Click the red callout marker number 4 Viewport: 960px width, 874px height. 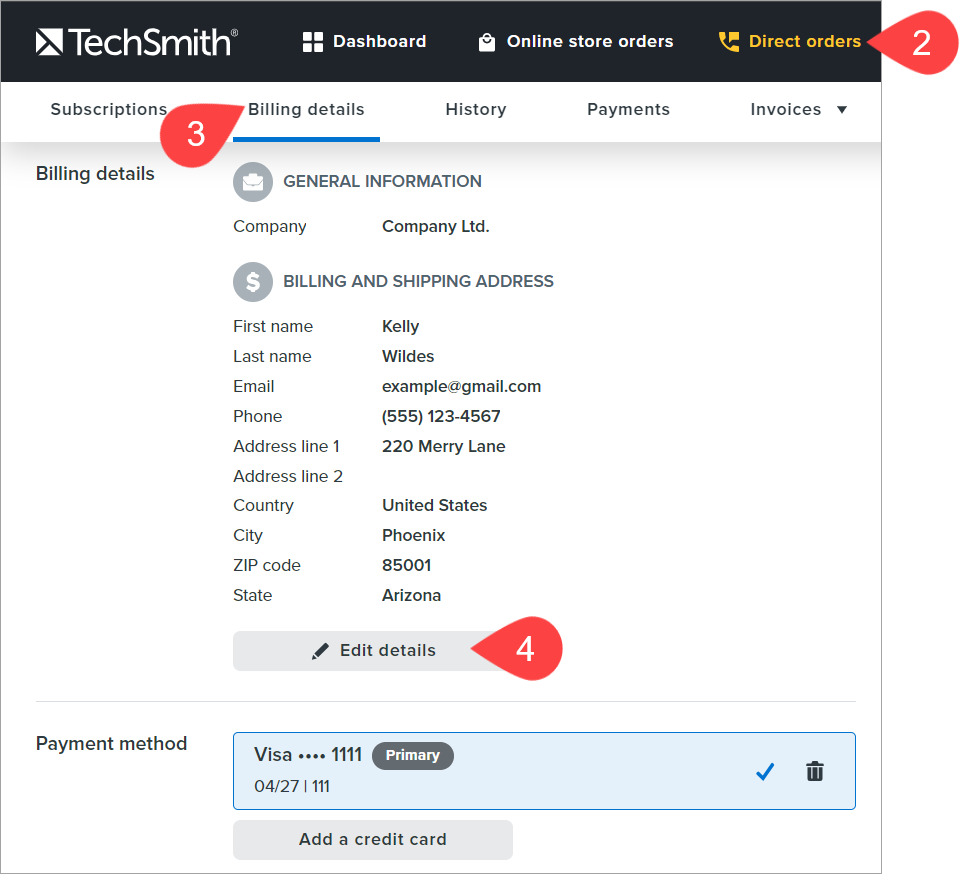coord(522,650)
